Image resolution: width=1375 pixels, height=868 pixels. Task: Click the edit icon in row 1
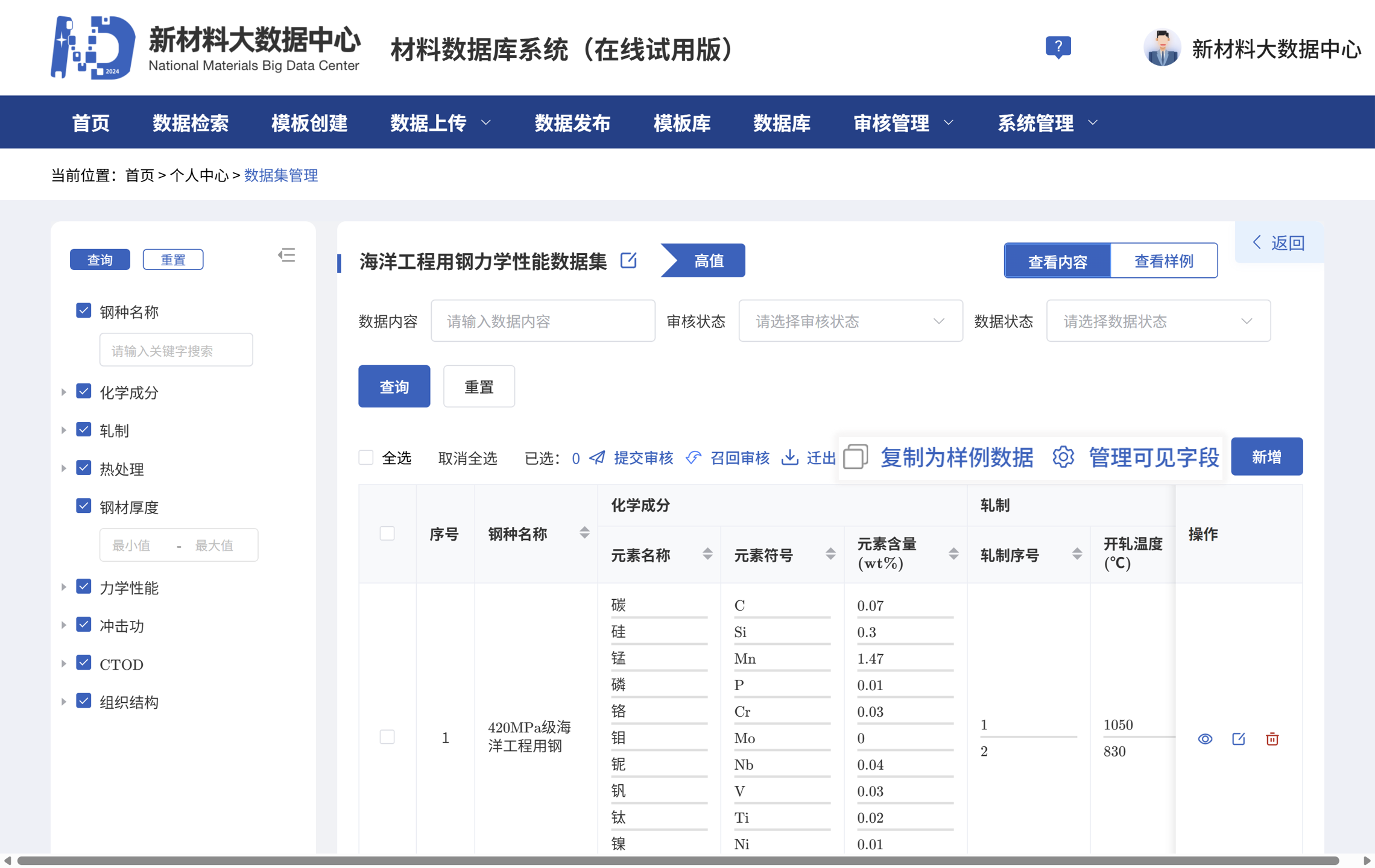point(1238,738)
